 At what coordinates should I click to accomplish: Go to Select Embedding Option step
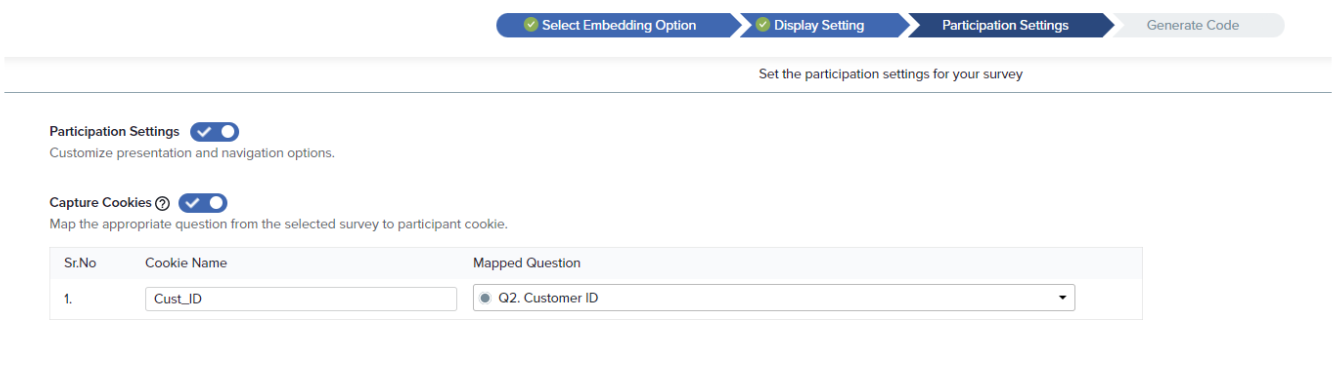click(x=616, y=25)
